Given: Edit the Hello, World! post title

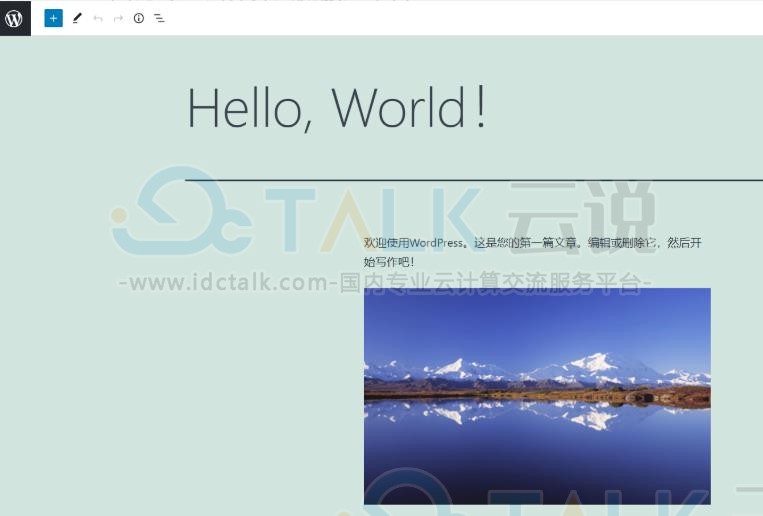Looking at the screenshot, I should [x=337, y=108].
